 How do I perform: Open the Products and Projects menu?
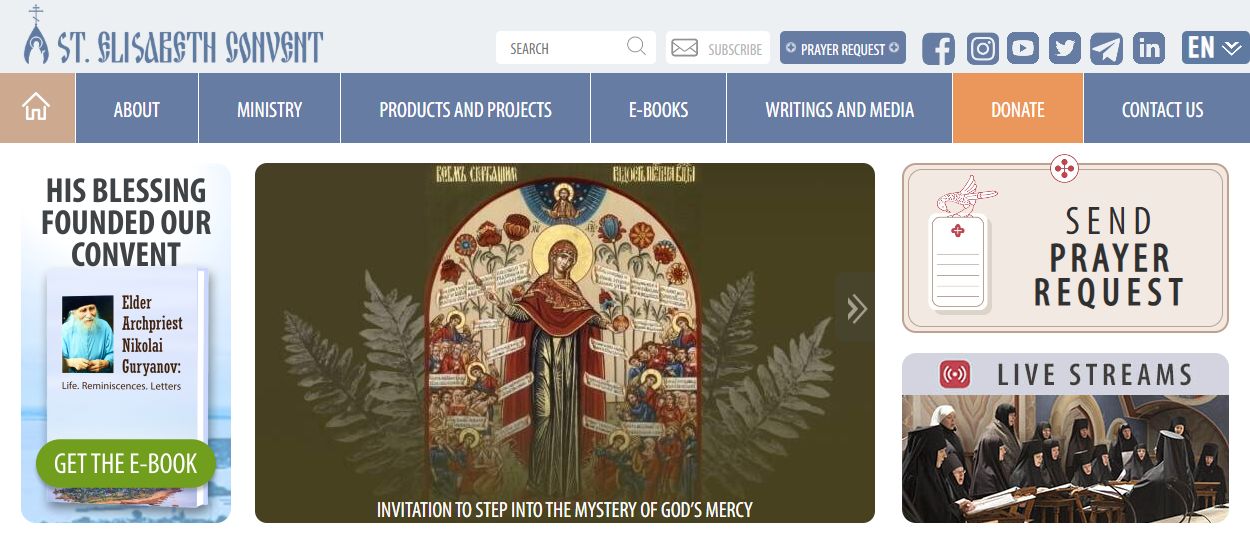click(x=466, y=109)
